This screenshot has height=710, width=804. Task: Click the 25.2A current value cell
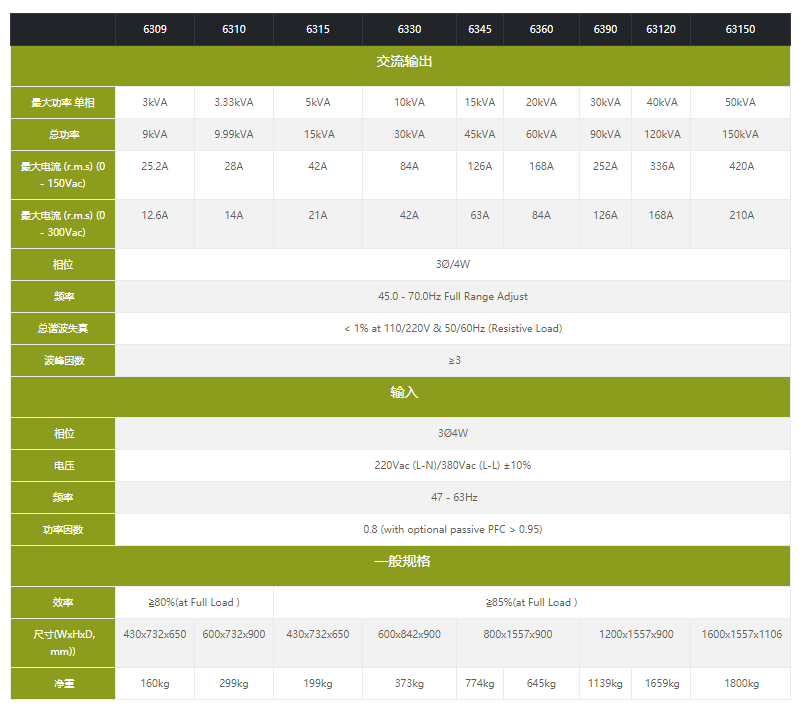(154, 166)
